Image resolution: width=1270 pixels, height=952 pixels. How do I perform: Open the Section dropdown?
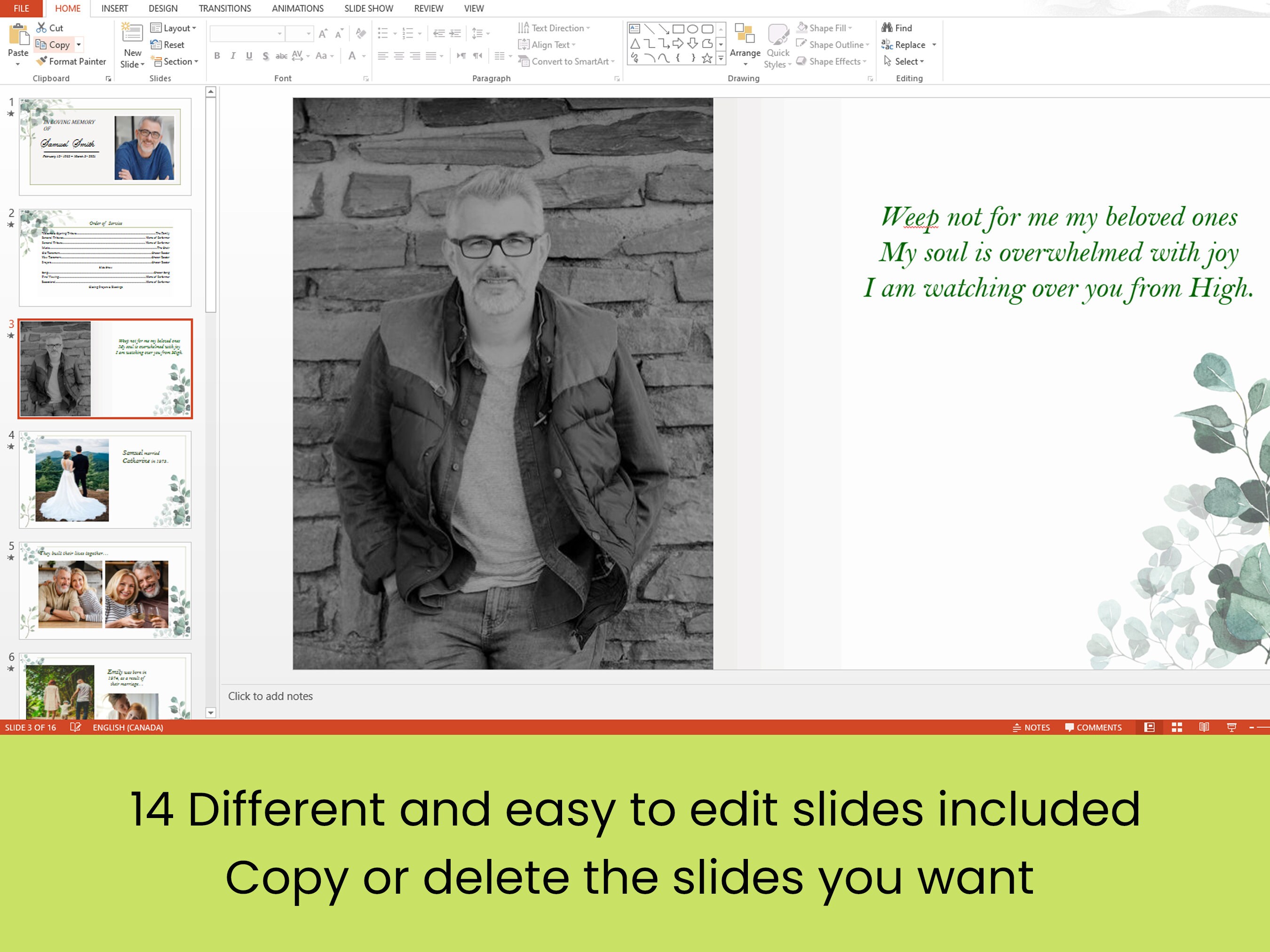click(174, 62)
